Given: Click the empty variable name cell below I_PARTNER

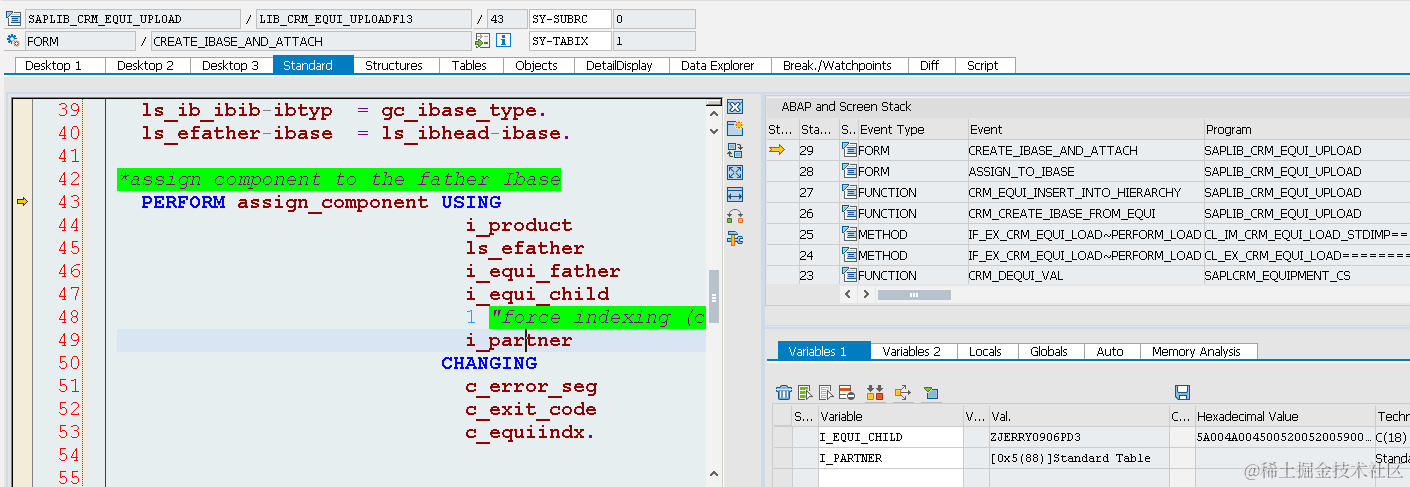Looking at the screenshot, I should [890, 478].
